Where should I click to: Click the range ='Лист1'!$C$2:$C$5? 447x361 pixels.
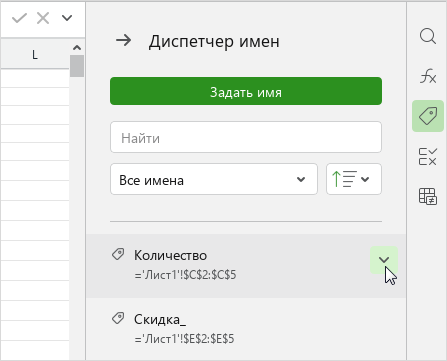185,275
